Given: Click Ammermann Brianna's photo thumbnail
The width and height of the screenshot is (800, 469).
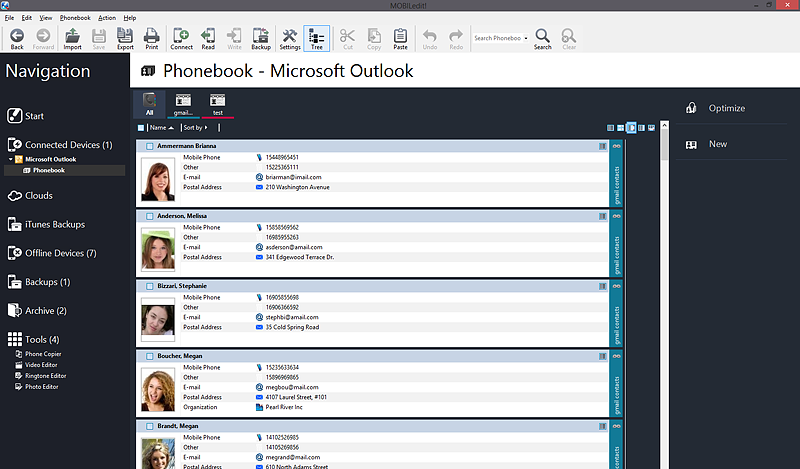Looking at the screenshot, I should (x=158, y=179).
